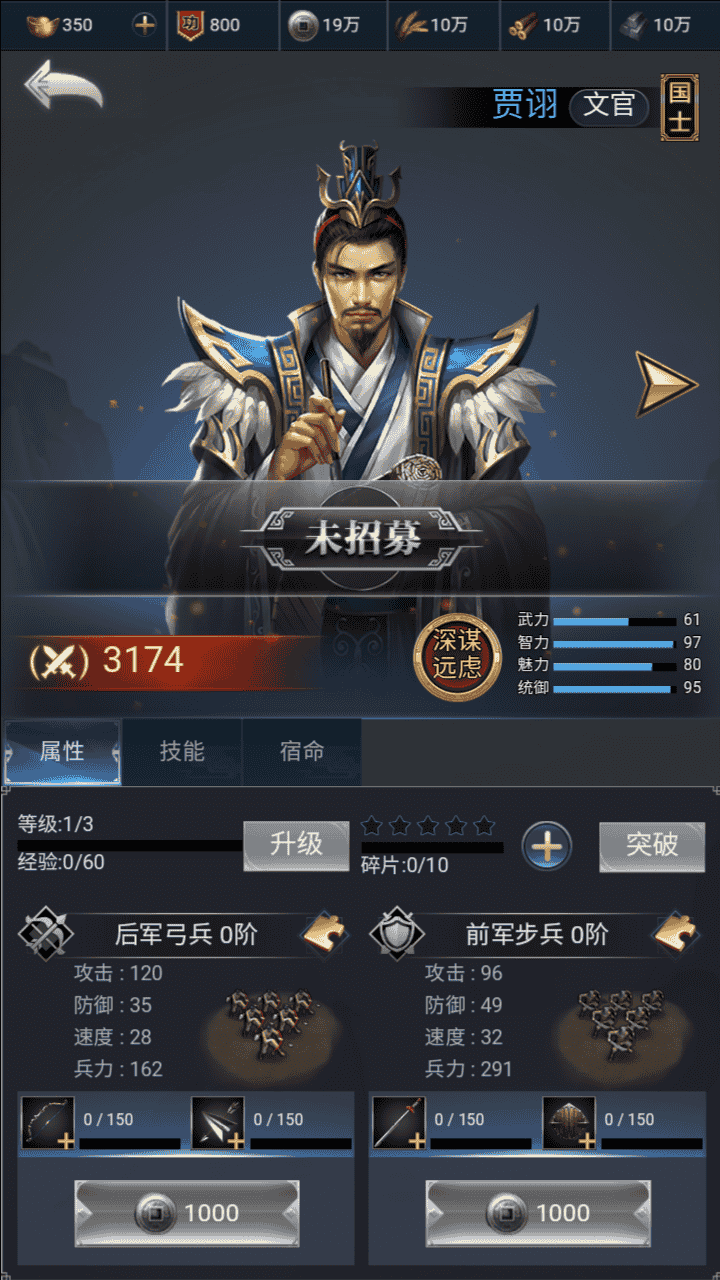Tap puzzle piece next to 前军步兵
This screenshot has width=720, height=1280.
pos(676,934)
